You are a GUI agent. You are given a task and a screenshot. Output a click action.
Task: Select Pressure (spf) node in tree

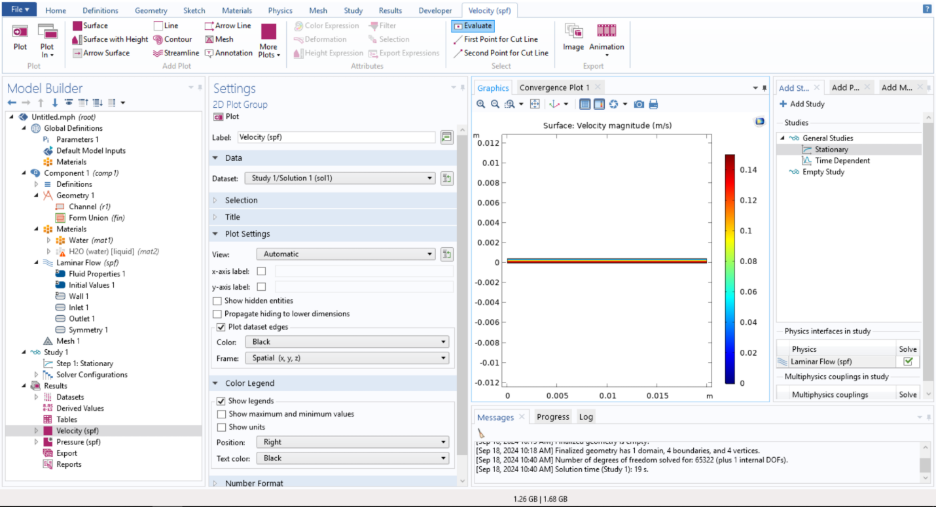pos(78,442)
